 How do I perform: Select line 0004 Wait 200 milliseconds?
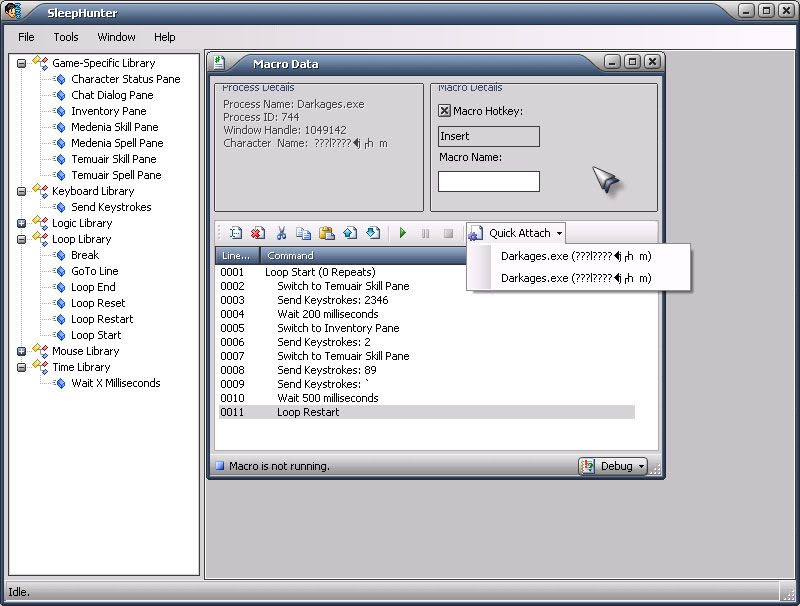[x=427, y=314]
